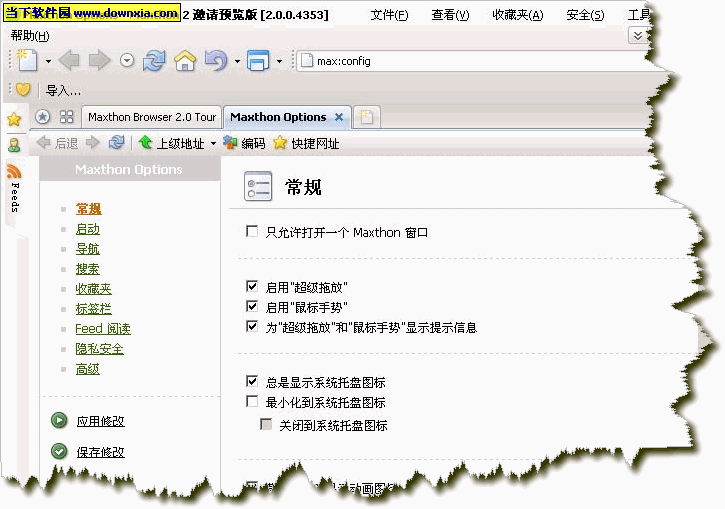The height and width of the screenshot is (509, 725).
Task: Open the New Tab dropdown arrow
Action: click(x=48, y=61)
